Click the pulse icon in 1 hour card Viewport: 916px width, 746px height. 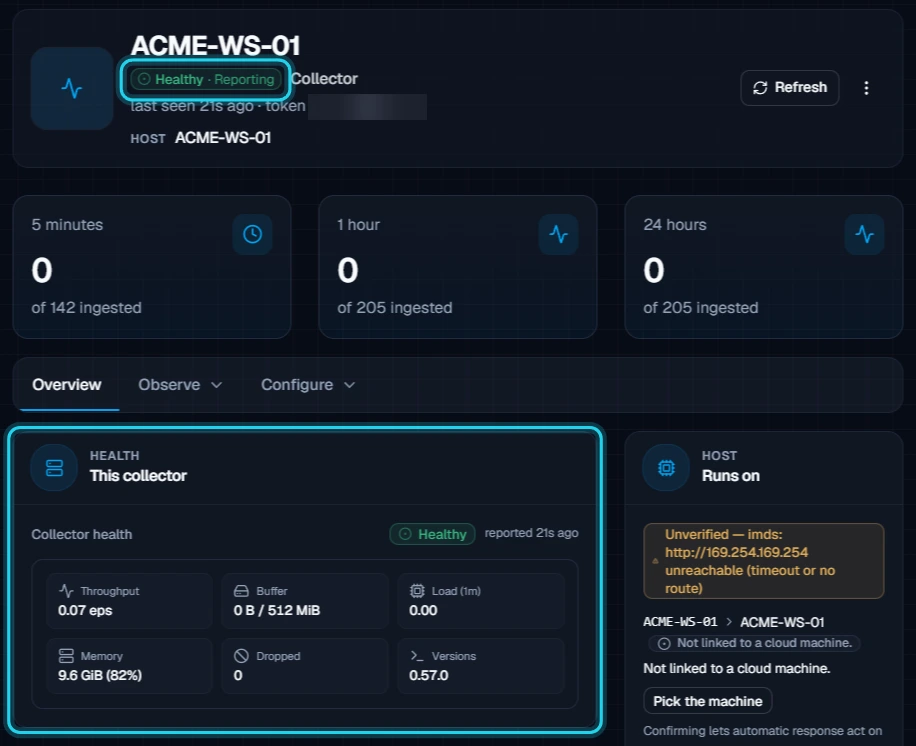tap(558, 234)
